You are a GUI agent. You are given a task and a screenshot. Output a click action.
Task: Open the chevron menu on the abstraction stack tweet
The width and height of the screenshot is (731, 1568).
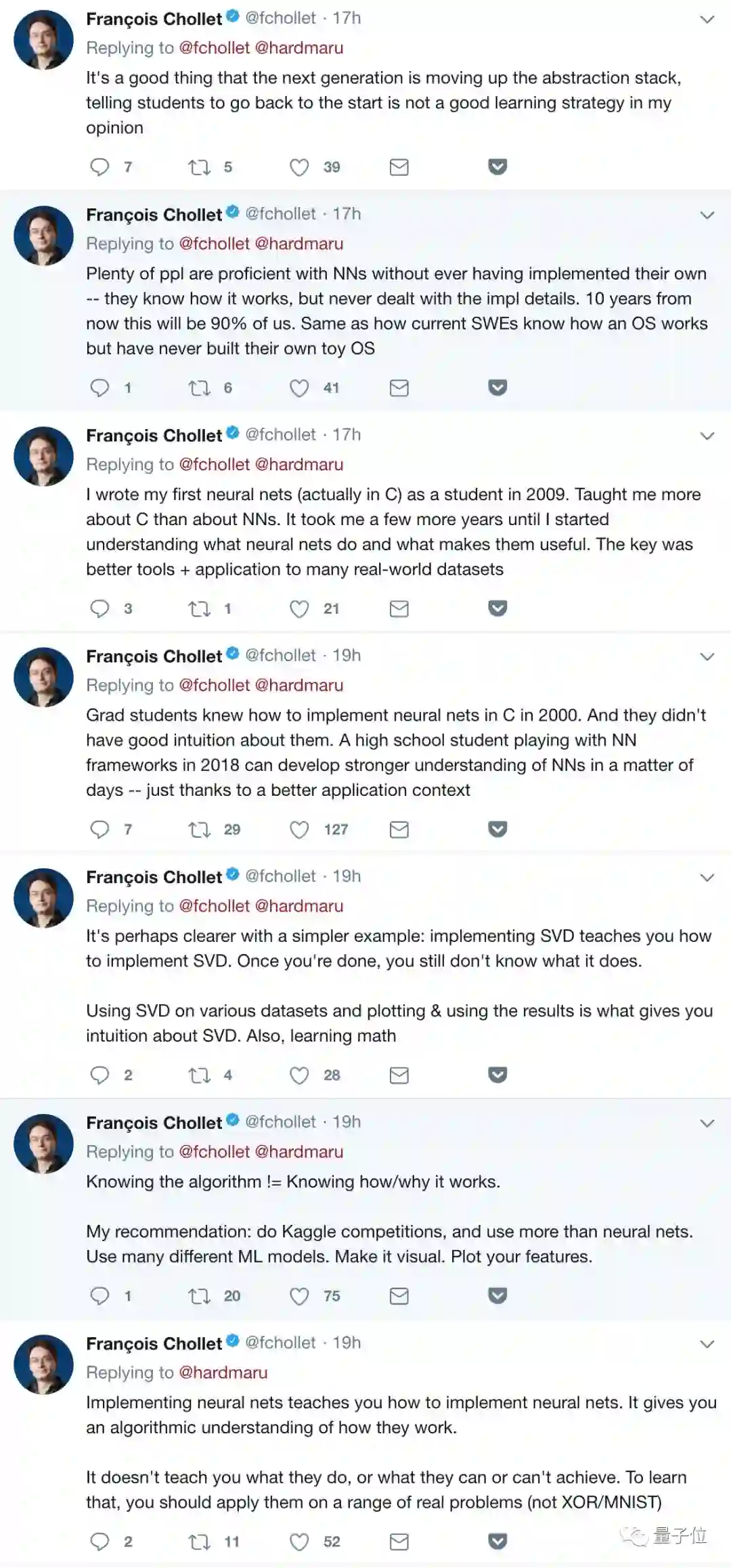[707, 20]
